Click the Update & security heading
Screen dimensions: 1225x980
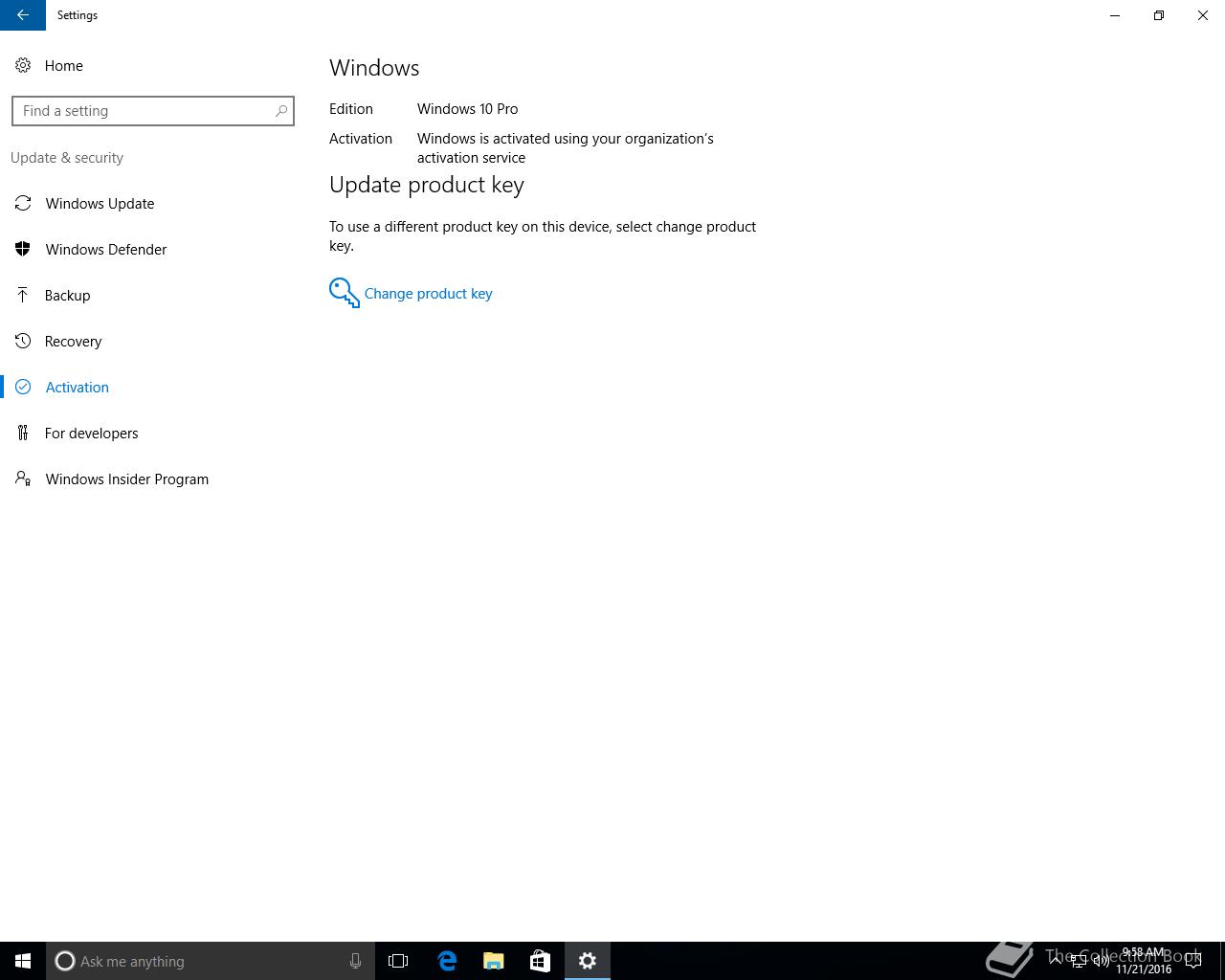click(67, 158)
